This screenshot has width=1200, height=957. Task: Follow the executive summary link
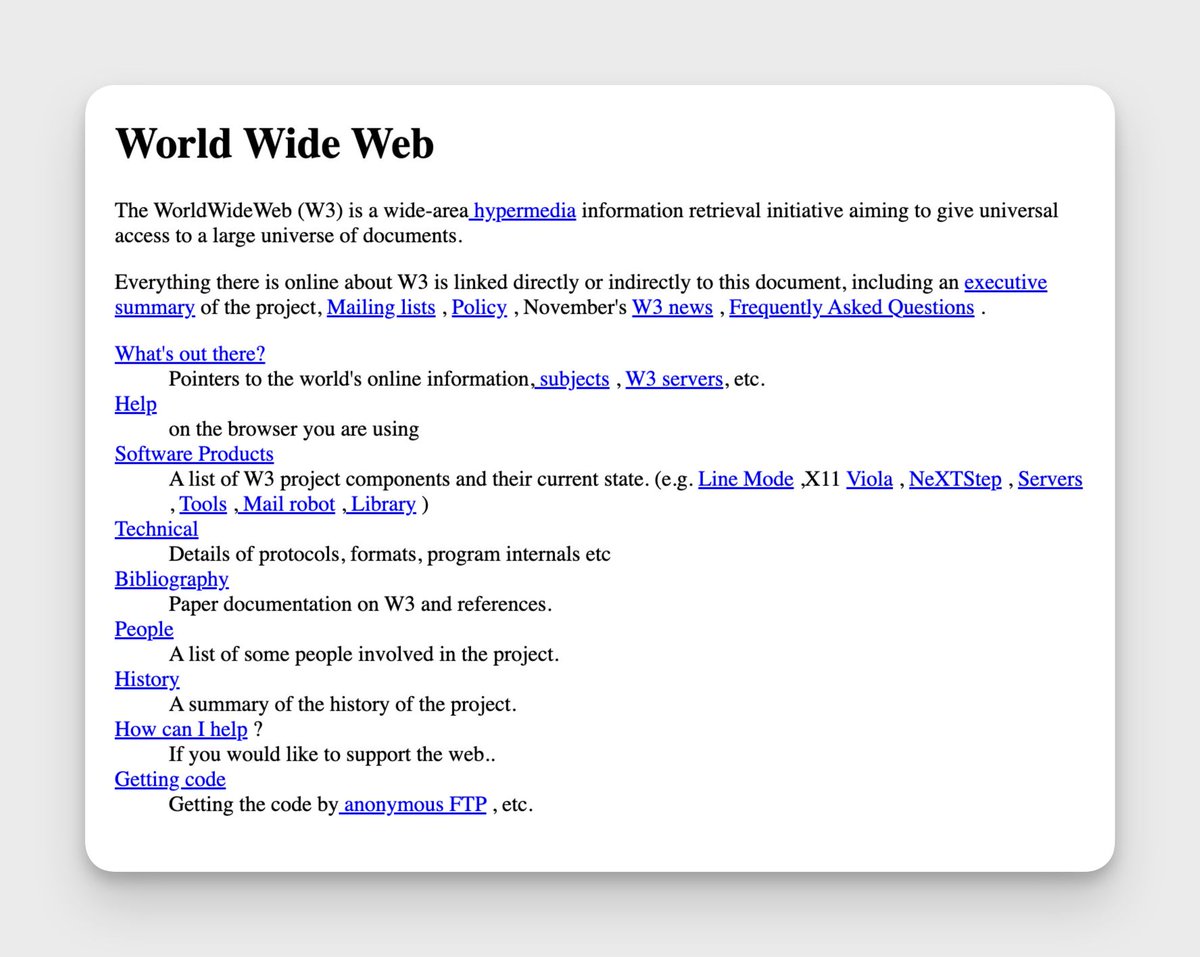coord(1005,283)
